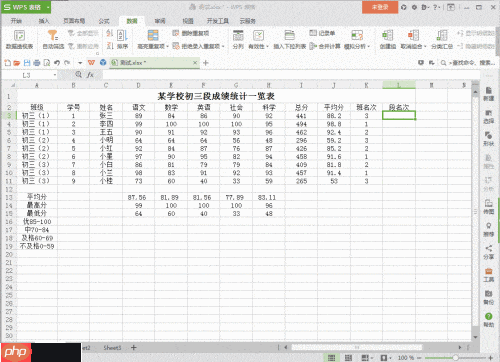Click the 分列 text-to-columns icon
The height and width of the screenshot is (362, 500).
[x=238, y=35]
